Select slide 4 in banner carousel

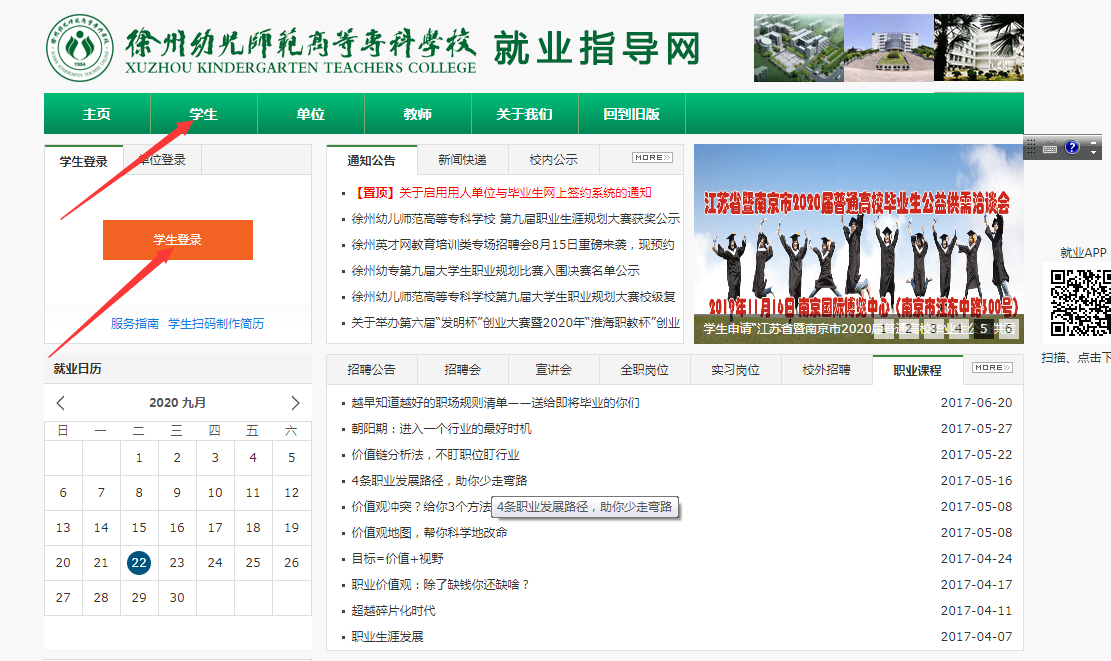tap(958, 328)
